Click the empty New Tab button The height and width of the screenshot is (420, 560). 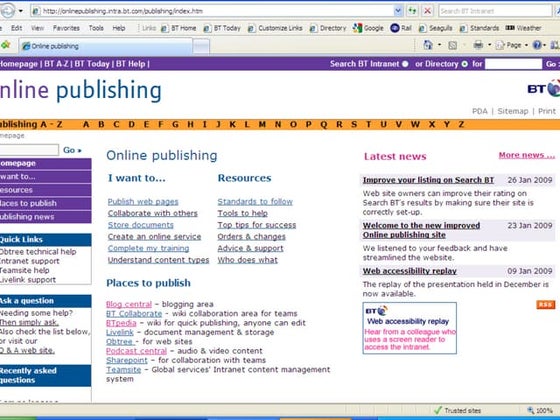pyautogui.click(x=201, y=46)
